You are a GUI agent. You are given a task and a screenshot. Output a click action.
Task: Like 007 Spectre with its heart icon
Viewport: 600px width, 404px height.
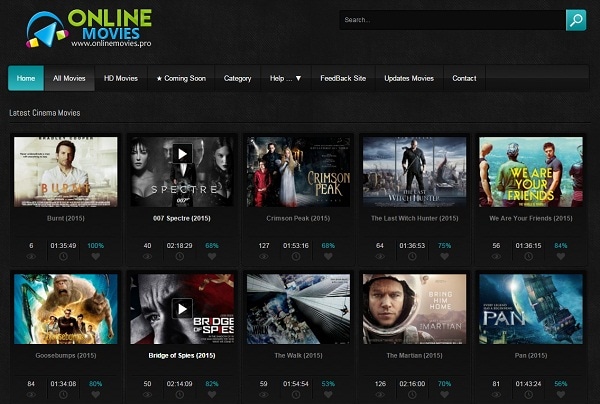212,257
